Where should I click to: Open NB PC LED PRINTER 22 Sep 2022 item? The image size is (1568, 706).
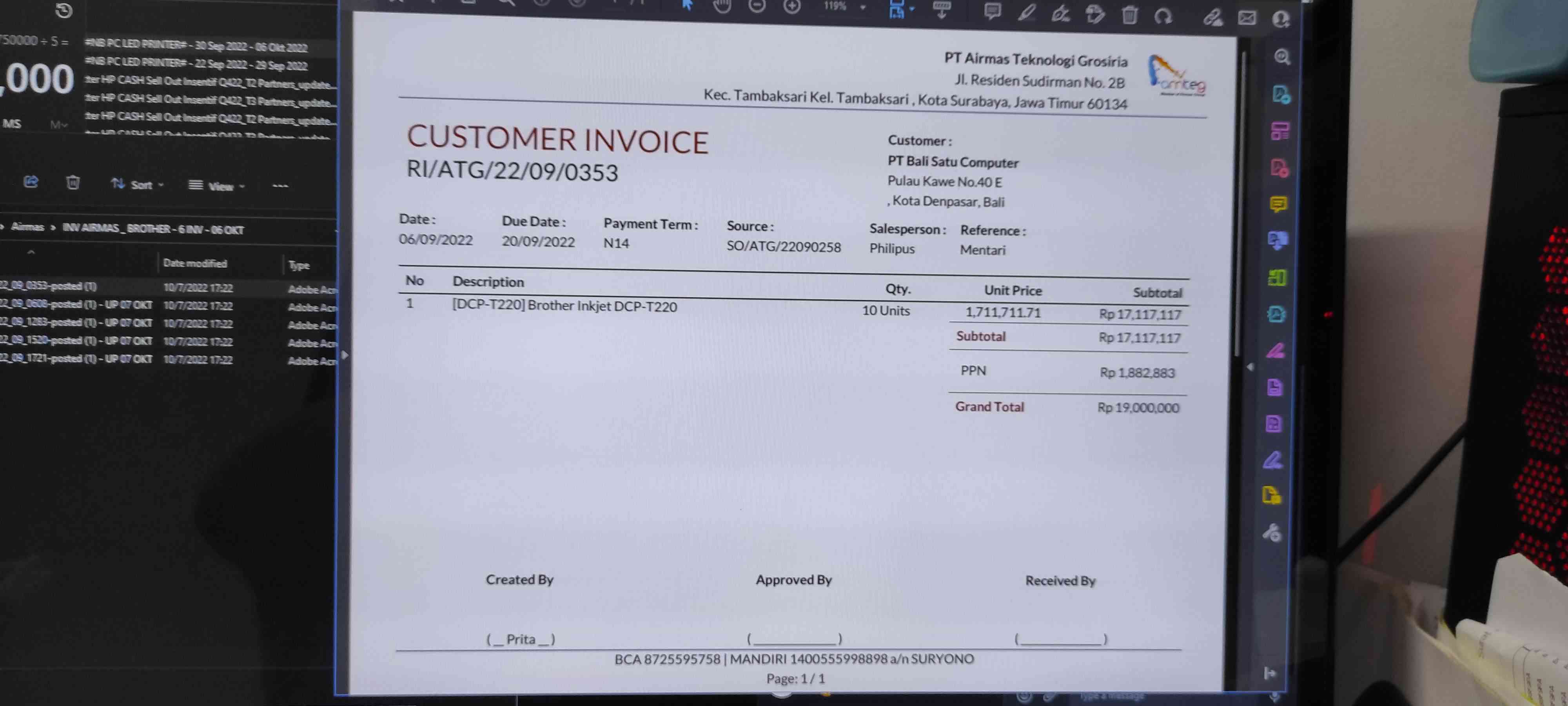196,64
